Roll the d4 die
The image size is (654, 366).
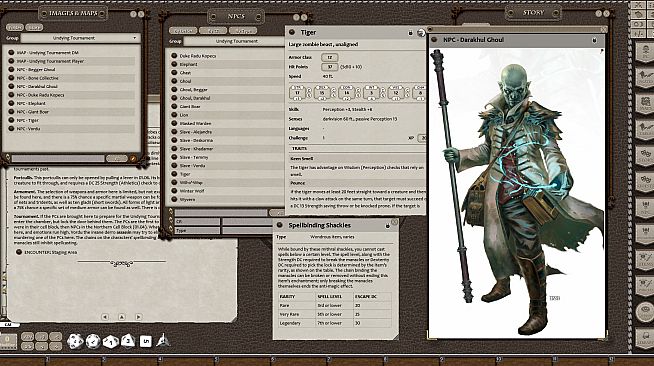coord(163,341)
